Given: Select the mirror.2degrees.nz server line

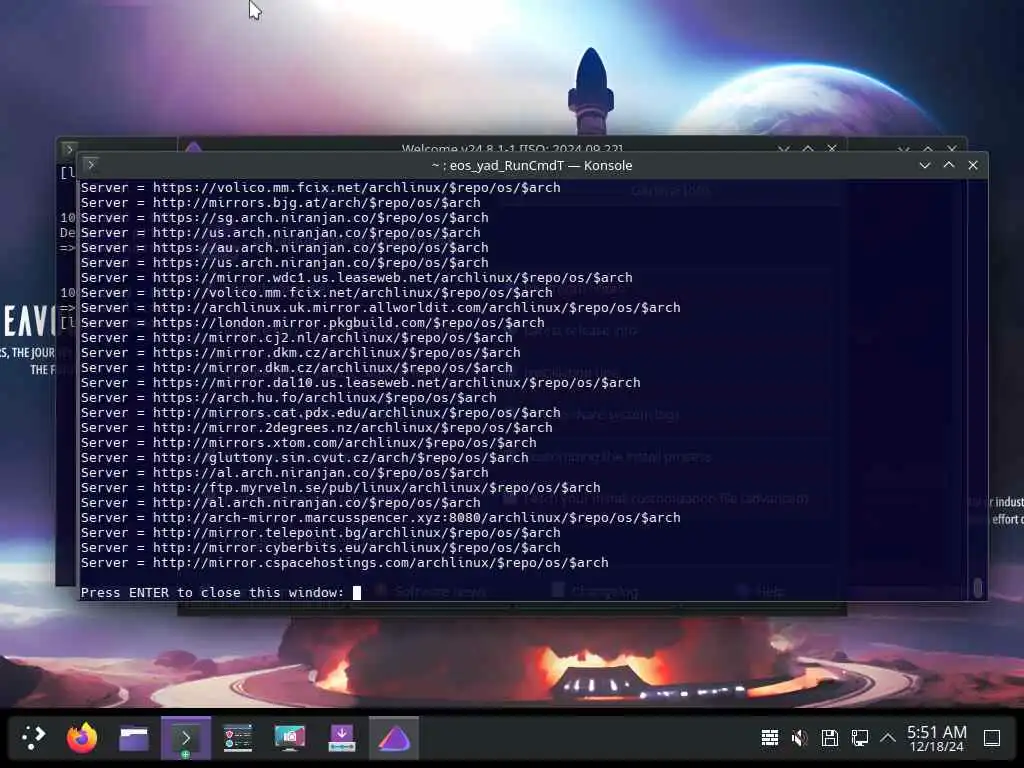Looking at the screenshot, I should click(x=317, y=428).
